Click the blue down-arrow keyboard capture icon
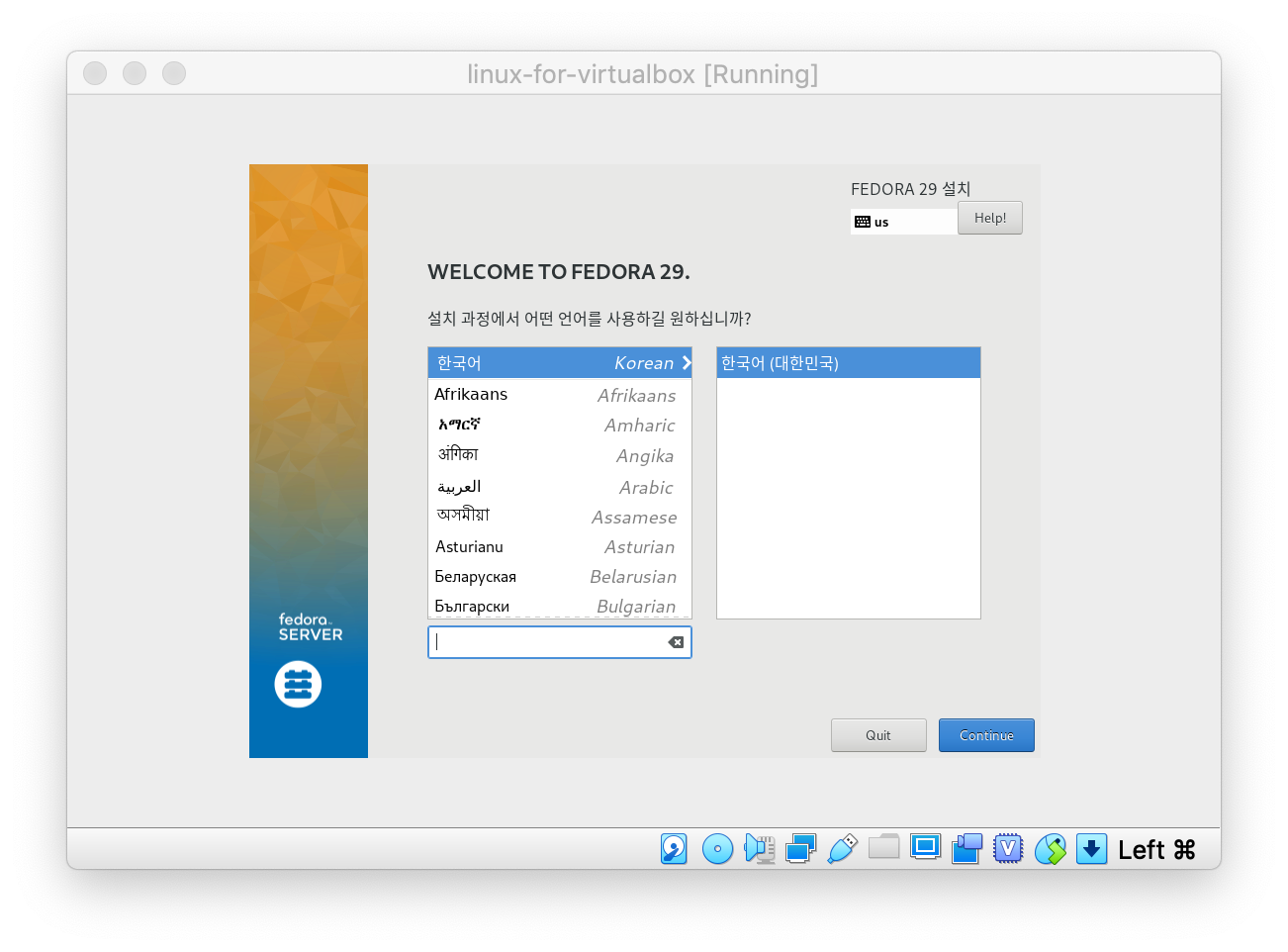The height and width of the screenshot is (952, 1288). [1091, 849]
